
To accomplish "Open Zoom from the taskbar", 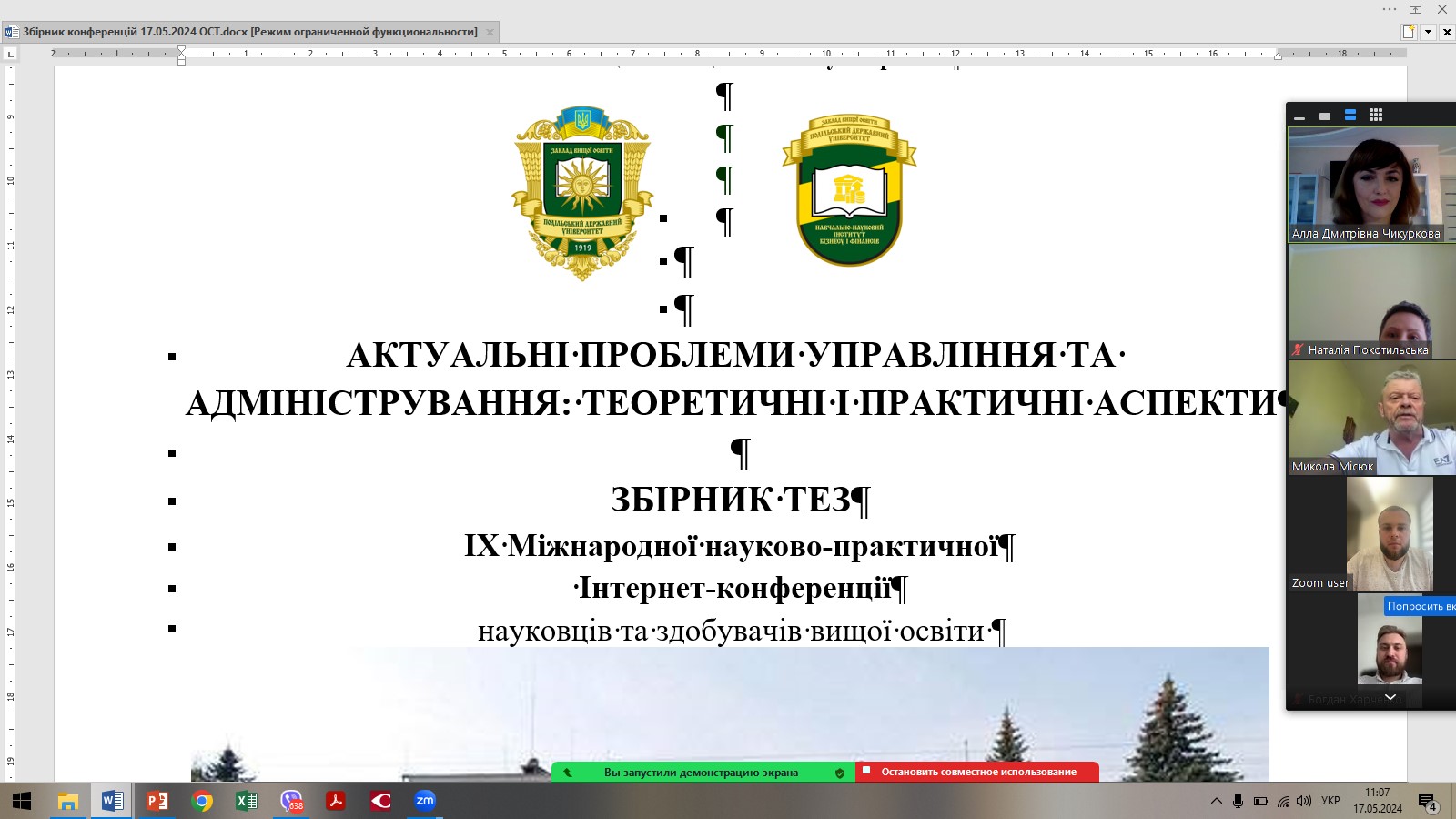I will 425,801.
